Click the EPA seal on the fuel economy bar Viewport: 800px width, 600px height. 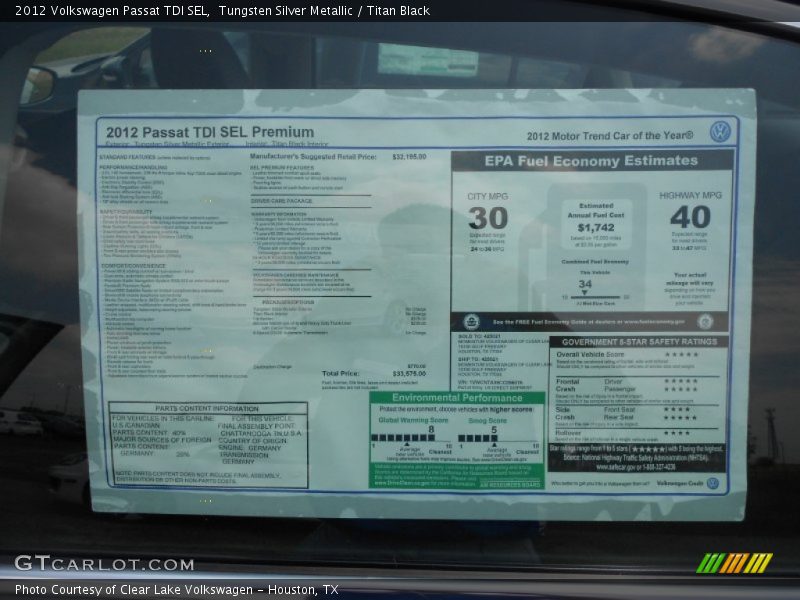point(471,322)
